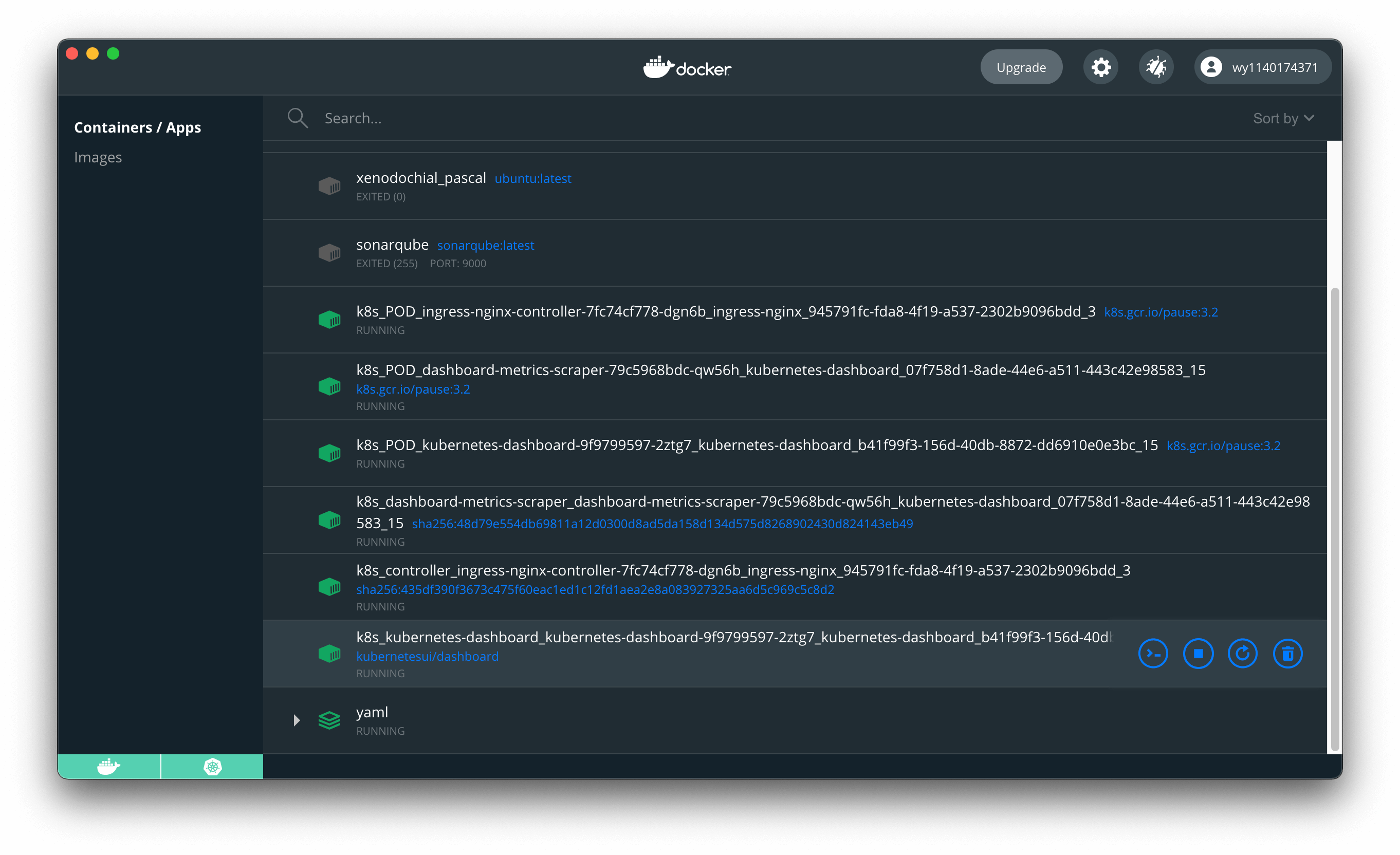Click the Docker logo in title bar
Screen dimensions: 1400x855
(687, 68)
